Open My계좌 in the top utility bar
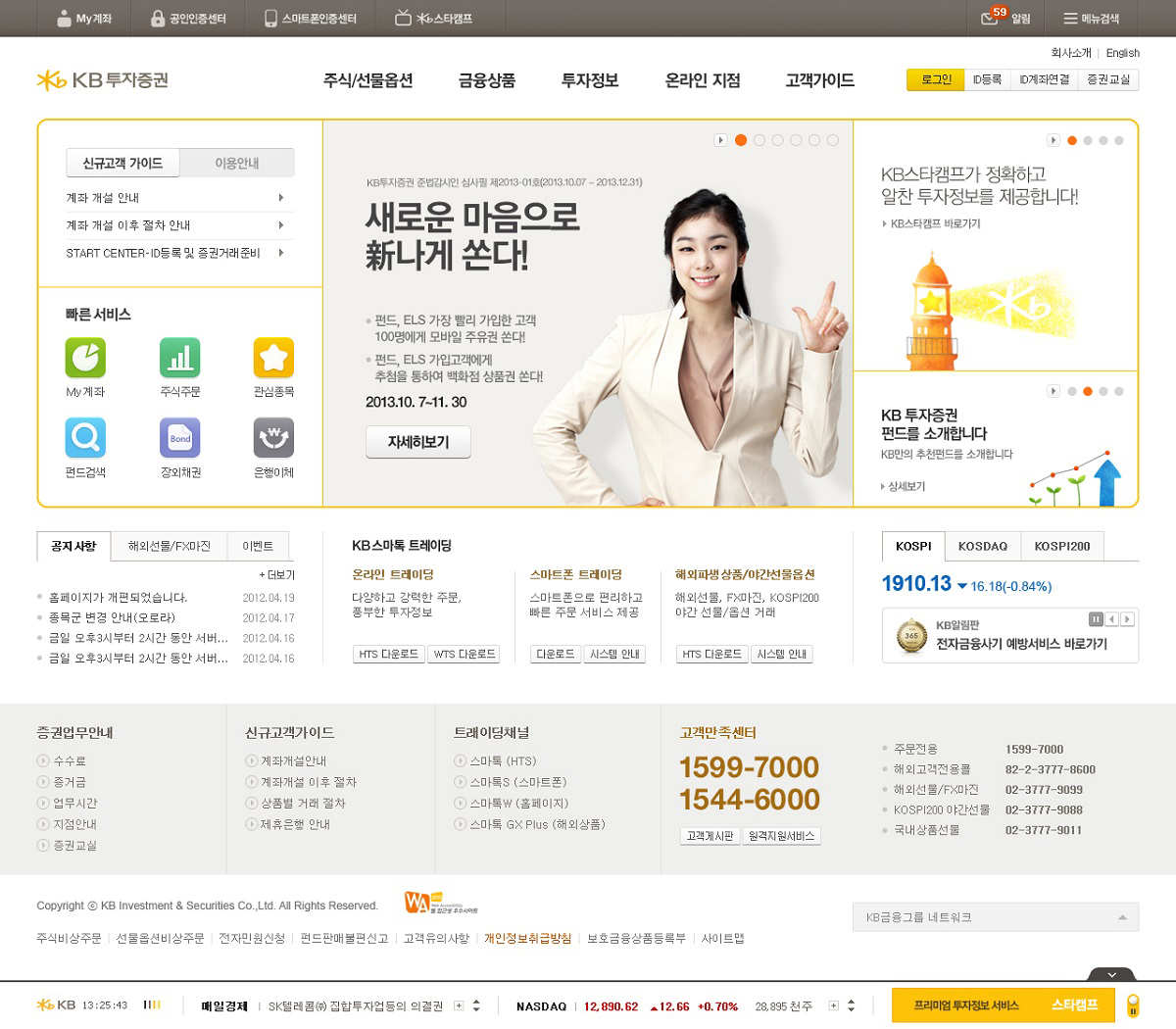1176x1029 pixels. tap(84, 19)
